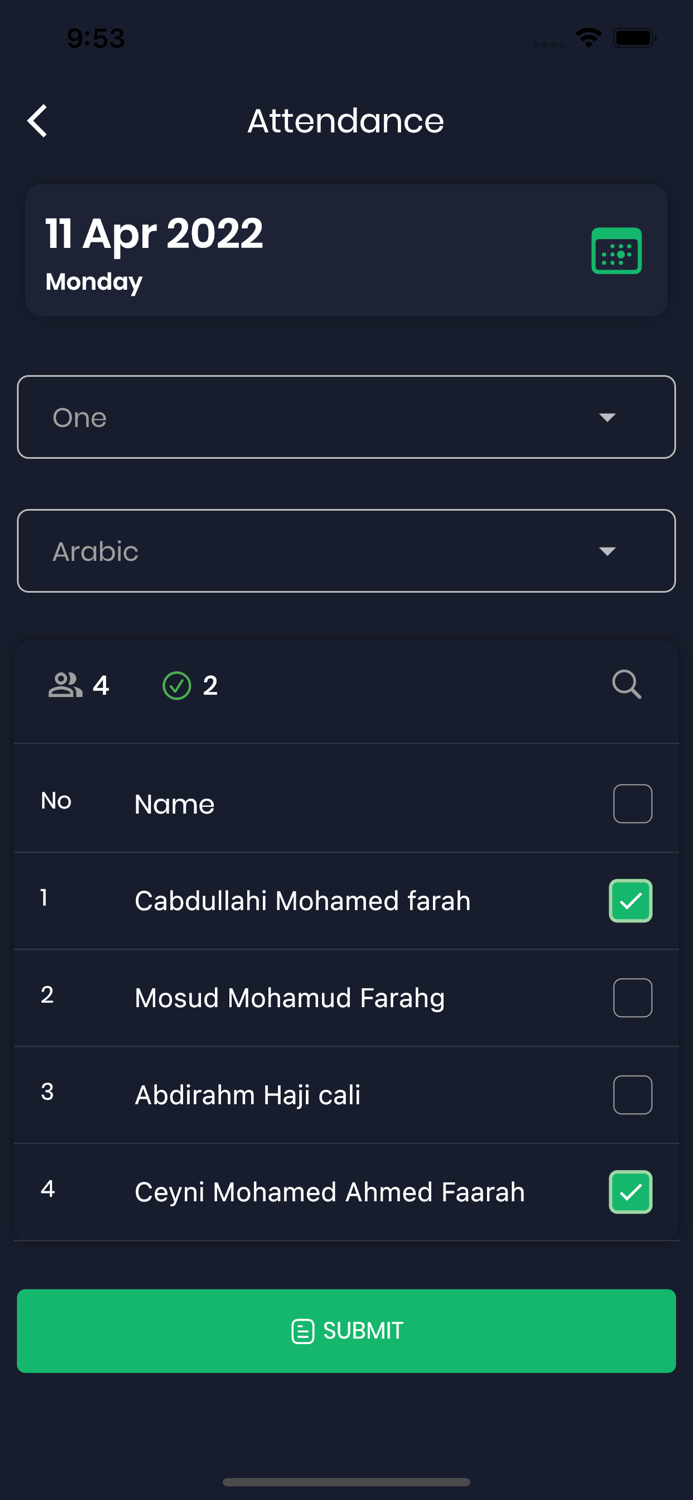Uncheck Cabdullahi Mohamed farah attendance
The height and width of the screenshot is (1500, 693).
tap(631, 901)
